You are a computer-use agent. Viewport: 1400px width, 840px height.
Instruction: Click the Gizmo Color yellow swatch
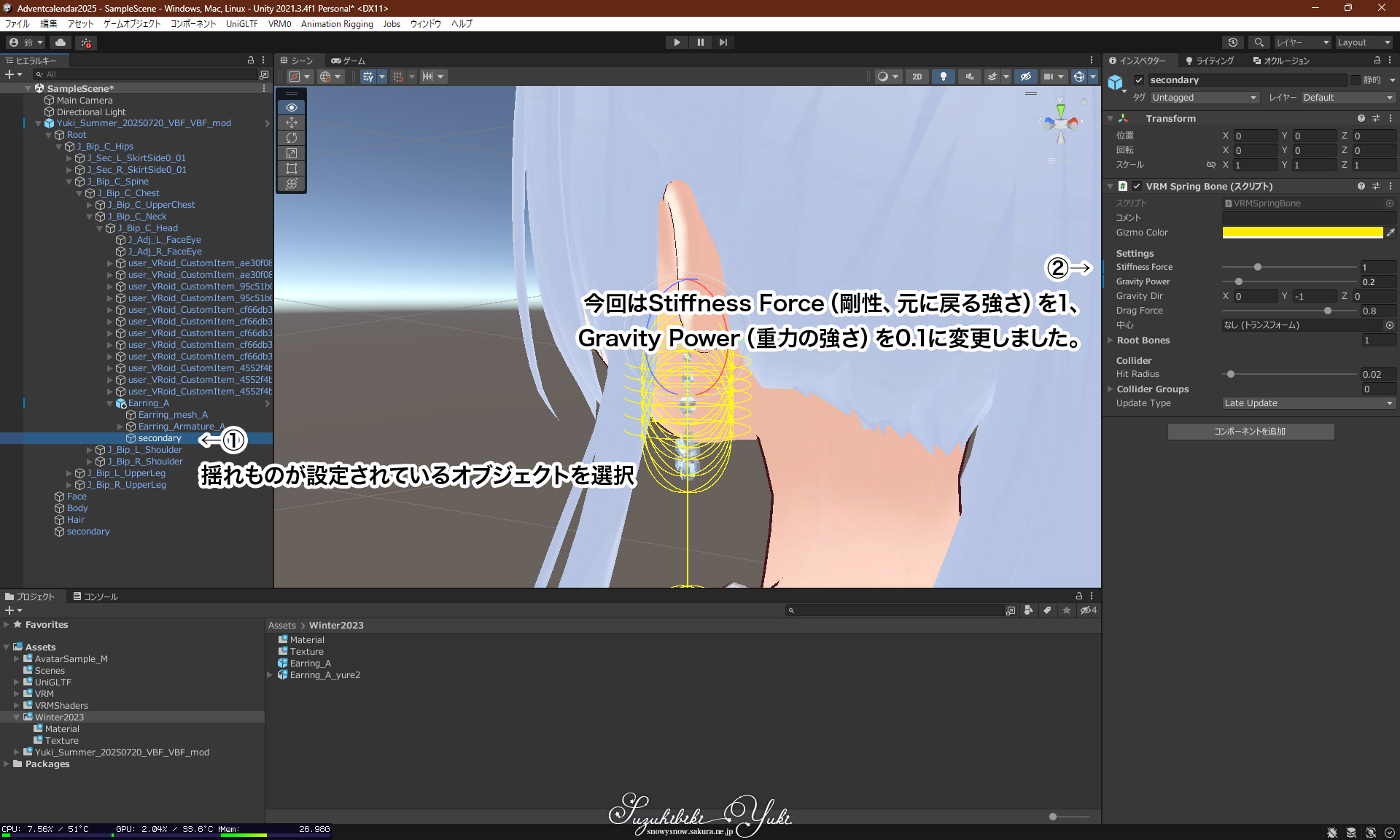click(1302, 233)
